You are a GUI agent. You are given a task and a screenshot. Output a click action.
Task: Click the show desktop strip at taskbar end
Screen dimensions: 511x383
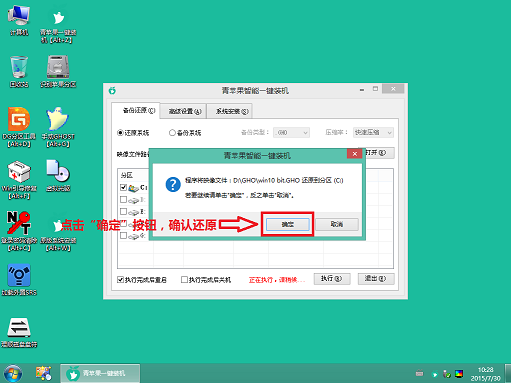[508, 373]
